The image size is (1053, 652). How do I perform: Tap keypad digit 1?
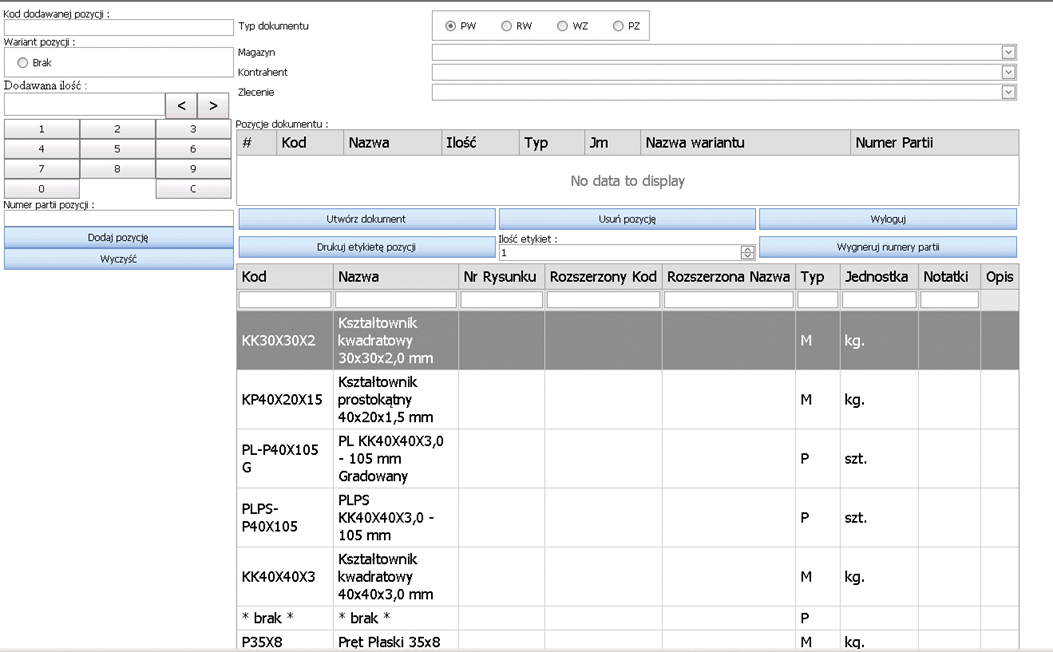tap(42, 129)
